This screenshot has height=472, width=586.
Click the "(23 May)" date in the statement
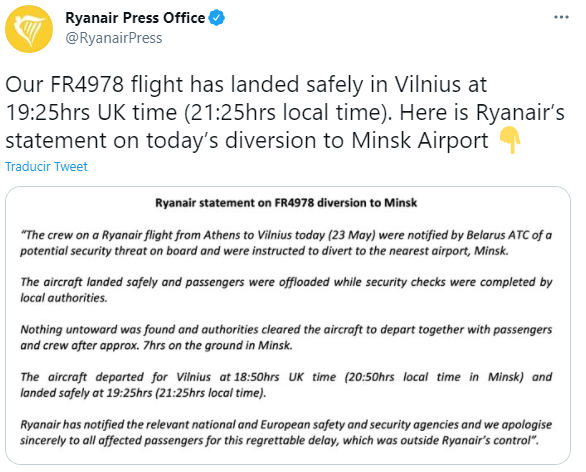pyautogui.click(x=353, y=235)
